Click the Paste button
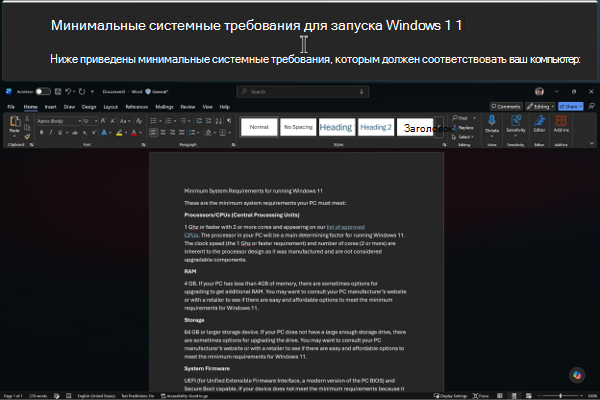This screenshot has height=400, width=600. [x=15, y=125]
